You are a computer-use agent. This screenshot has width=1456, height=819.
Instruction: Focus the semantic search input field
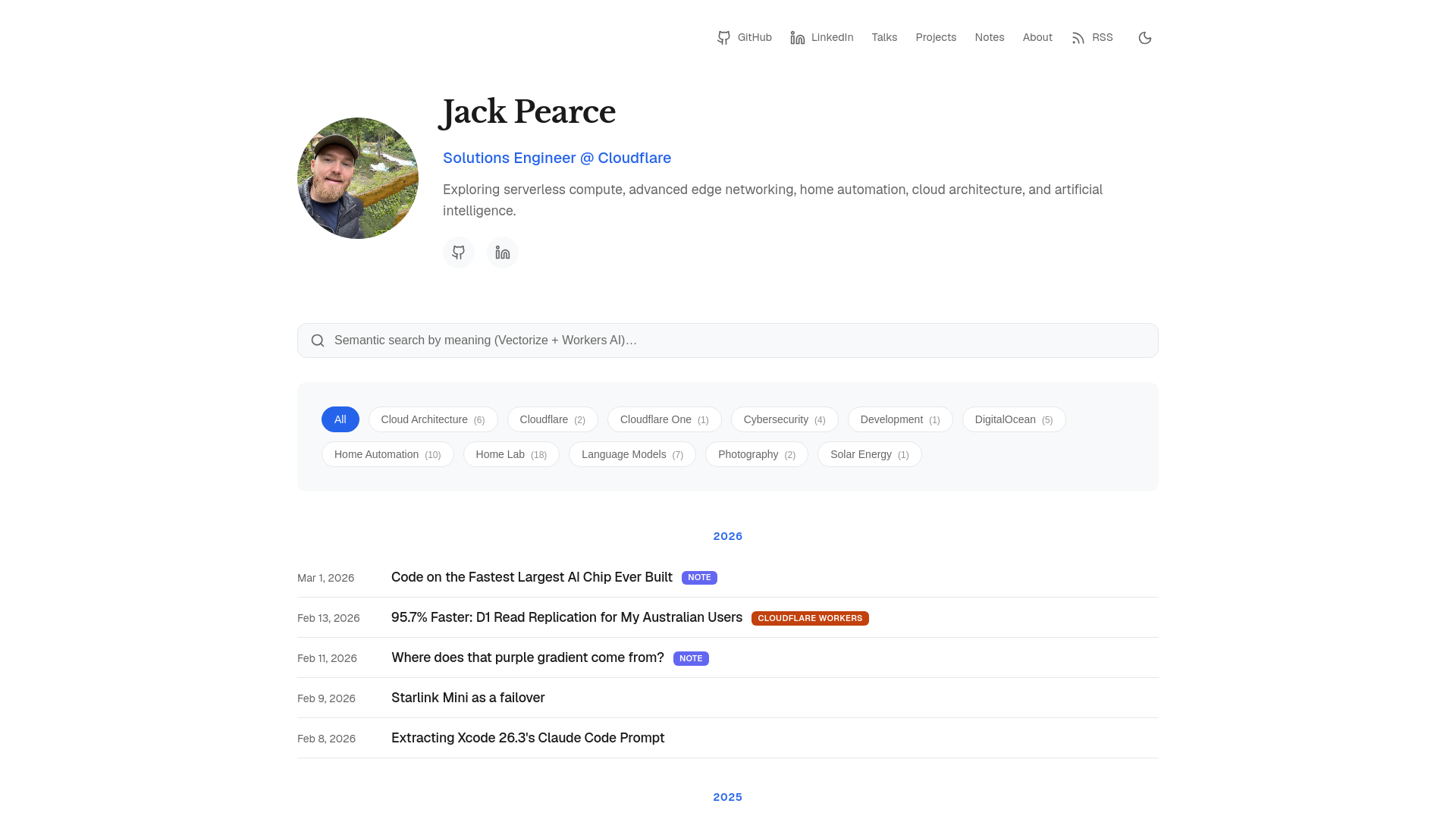tap(728, 340)
